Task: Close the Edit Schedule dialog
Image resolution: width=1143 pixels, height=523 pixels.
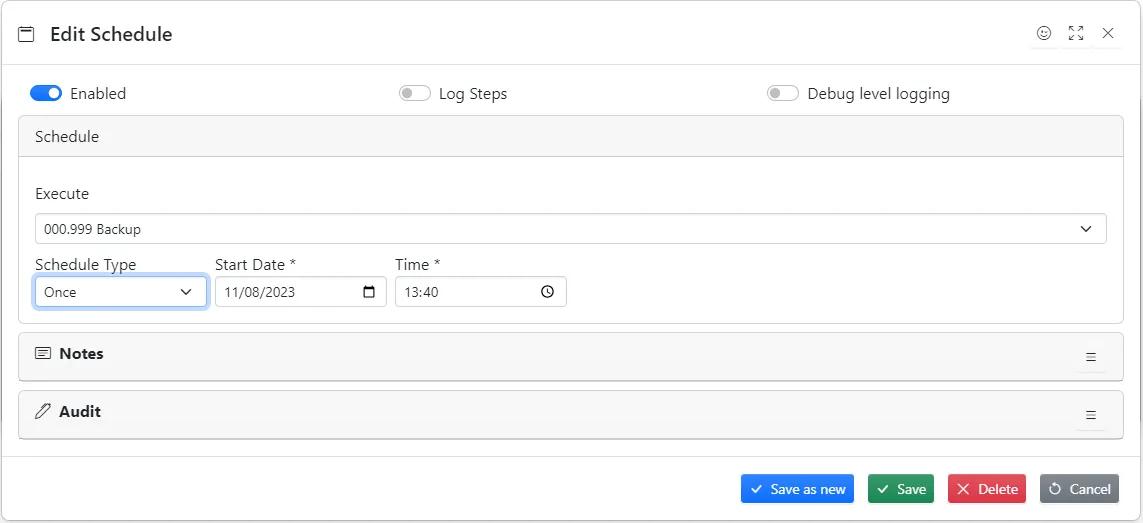Action: coord(1108,33)
